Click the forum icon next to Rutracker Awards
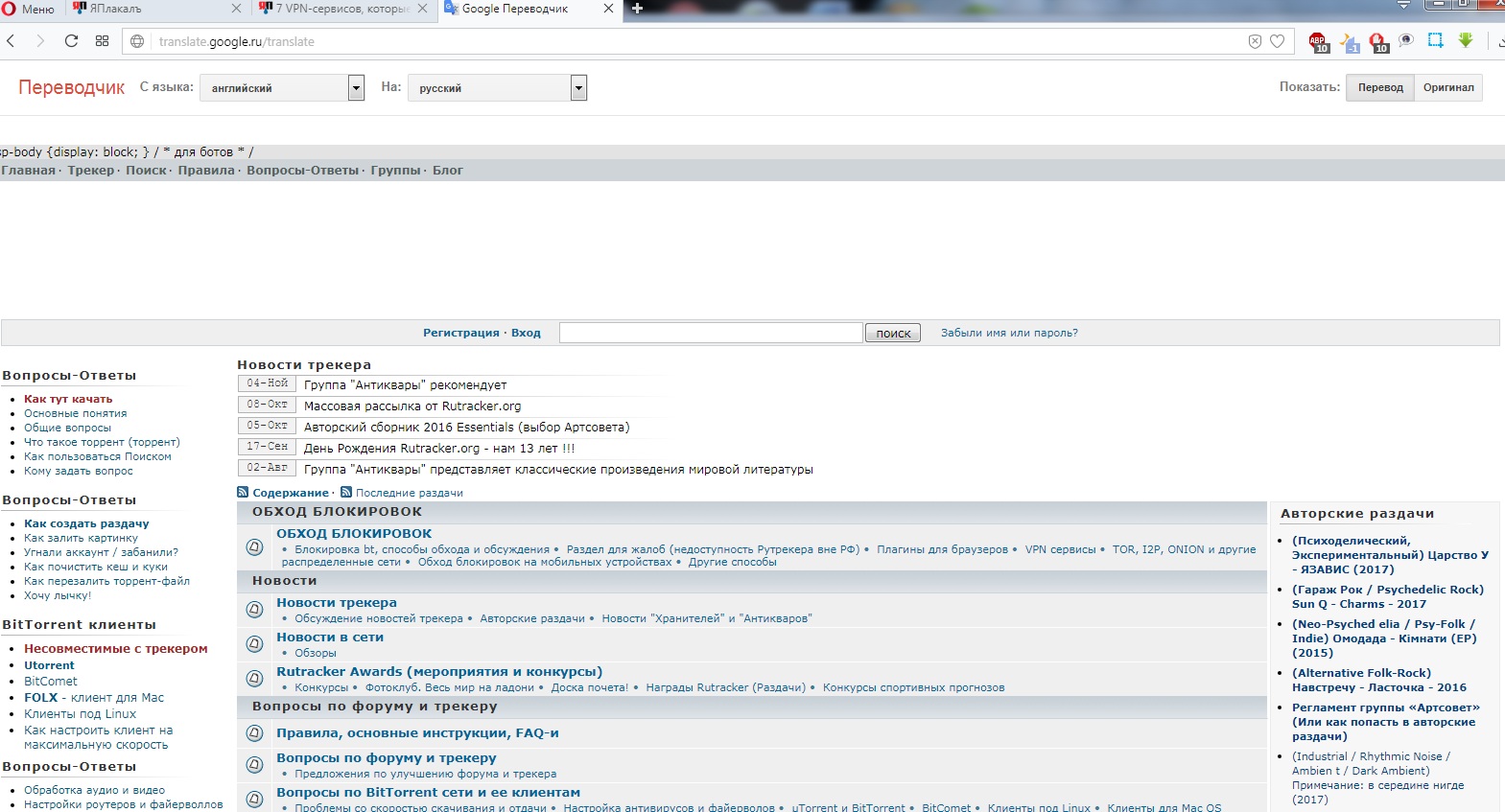Screen dimensions: 1505x812 tap(254, 678)
